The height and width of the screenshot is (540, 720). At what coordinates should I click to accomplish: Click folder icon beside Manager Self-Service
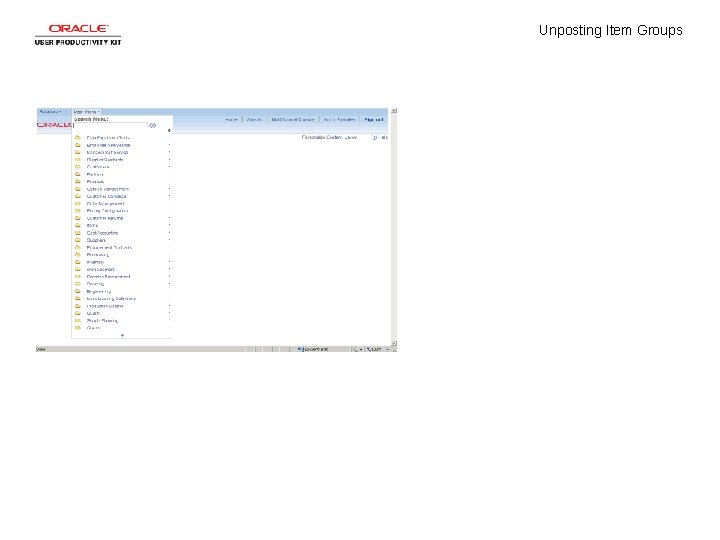click(x=78, y=152)
